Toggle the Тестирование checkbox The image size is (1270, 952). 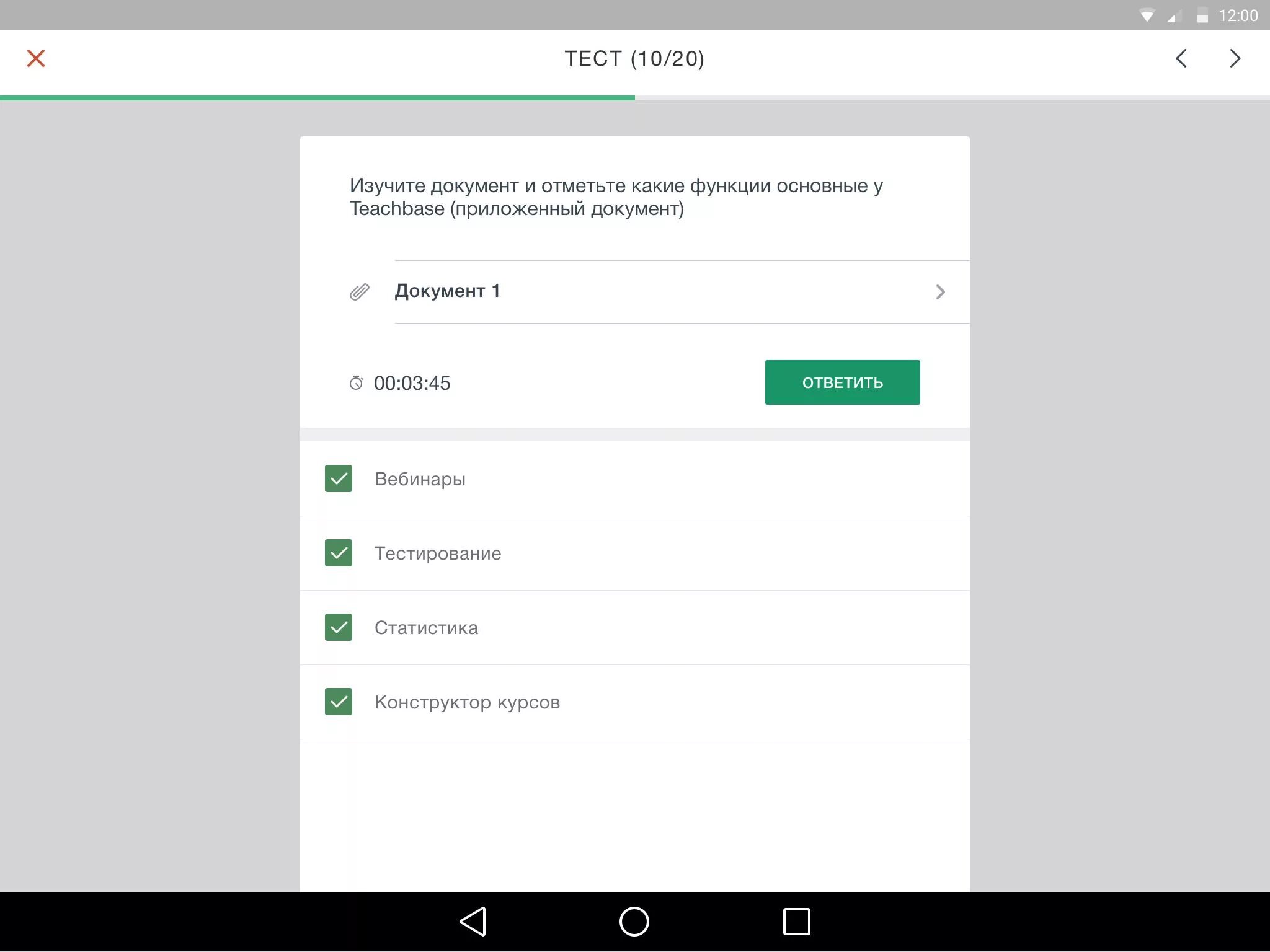pos(338,553)
